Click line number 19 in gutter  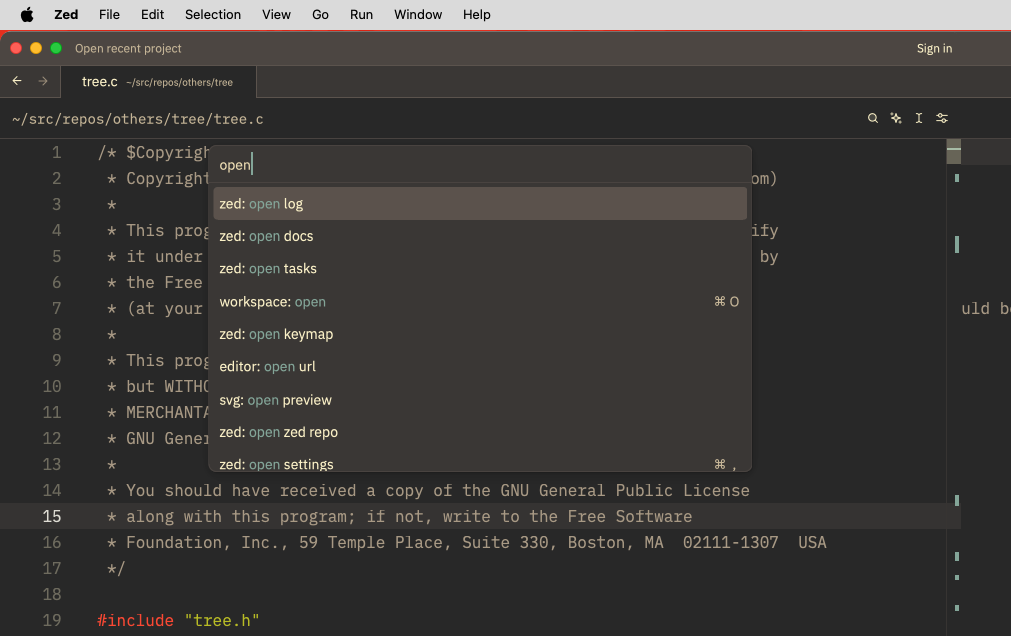pyautogui.click(x=52, y=621)
